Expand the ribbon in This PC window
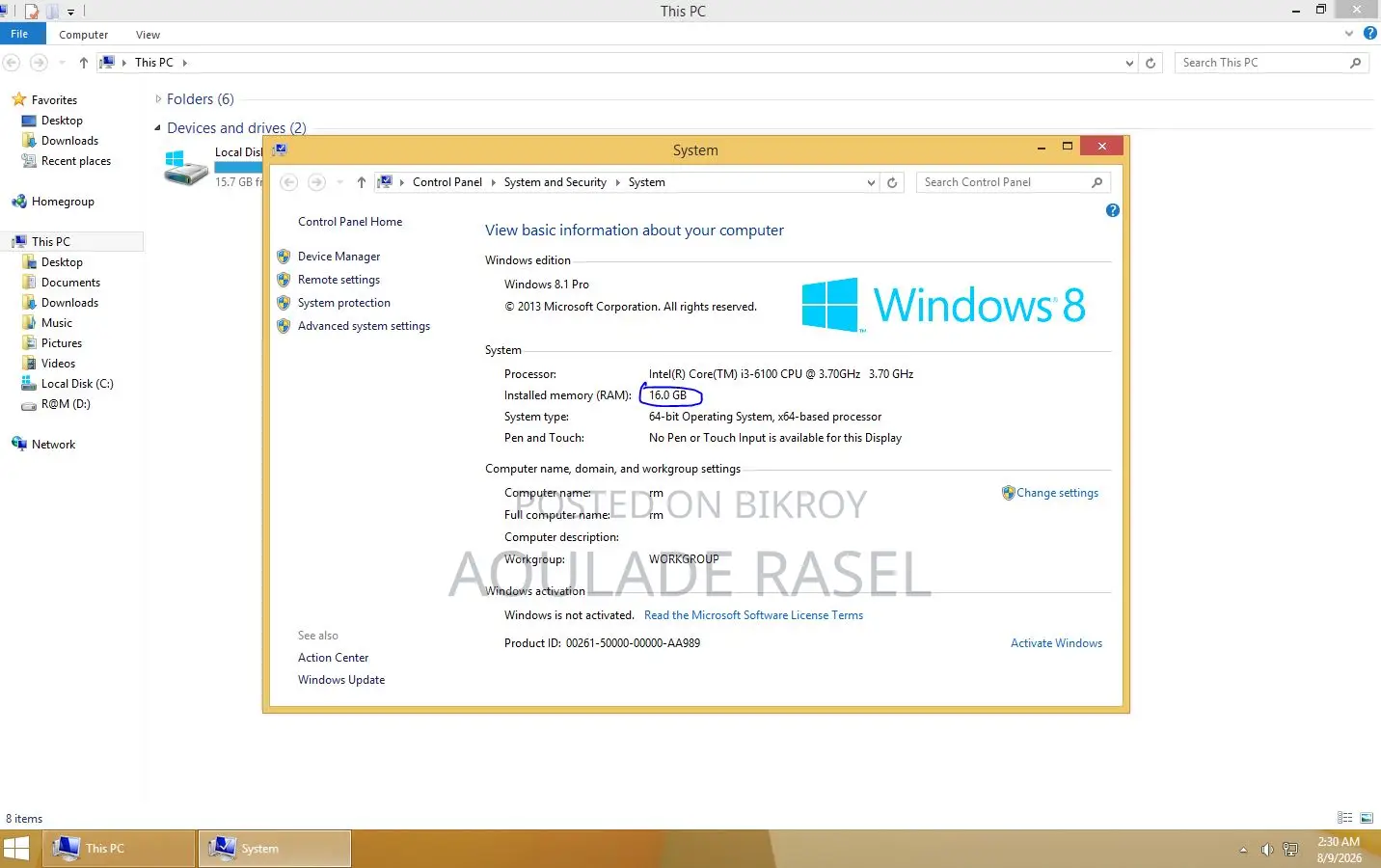1381x868 pixels. 1348,34
